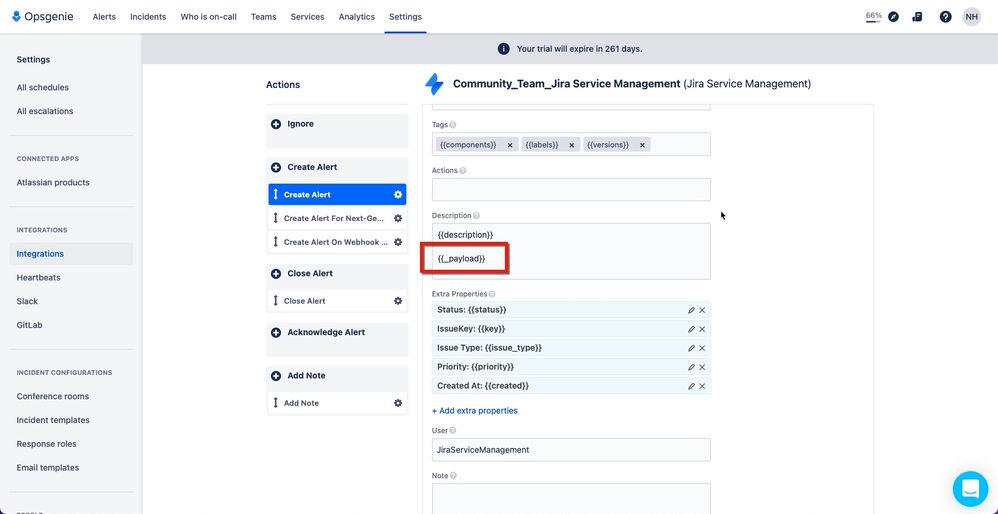Click the 66% progress indicator
This screenshot has width=998, height=514.
[873, 17]
